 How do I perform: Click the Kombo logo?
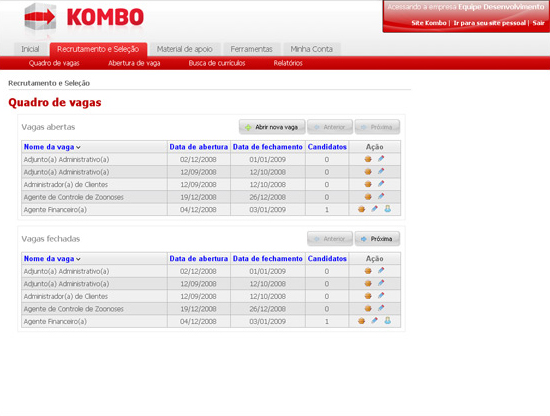pyautogui.click(x=84, y=18)
